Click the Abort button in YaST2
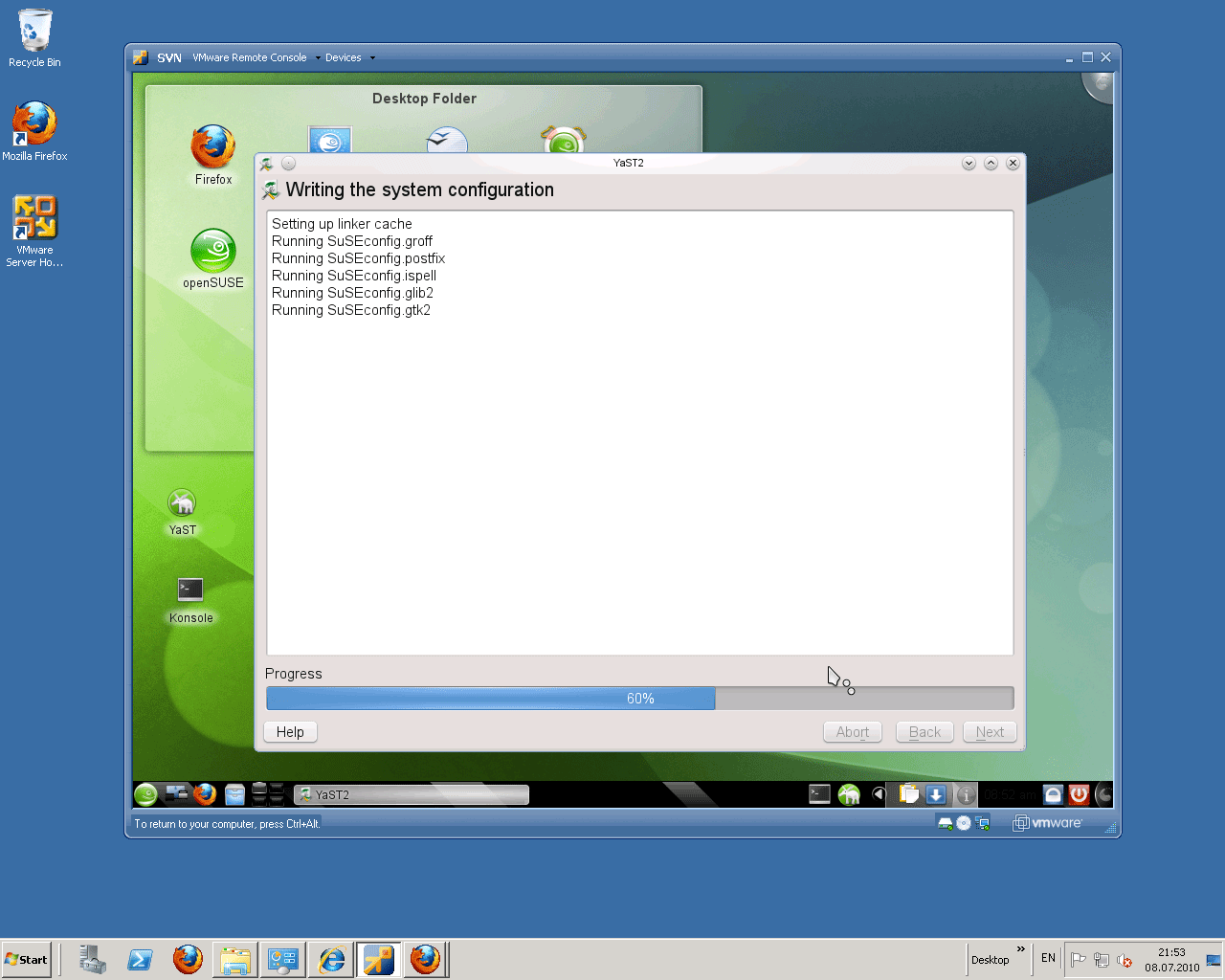1225x980 pixels. click(x=853, y=732)
